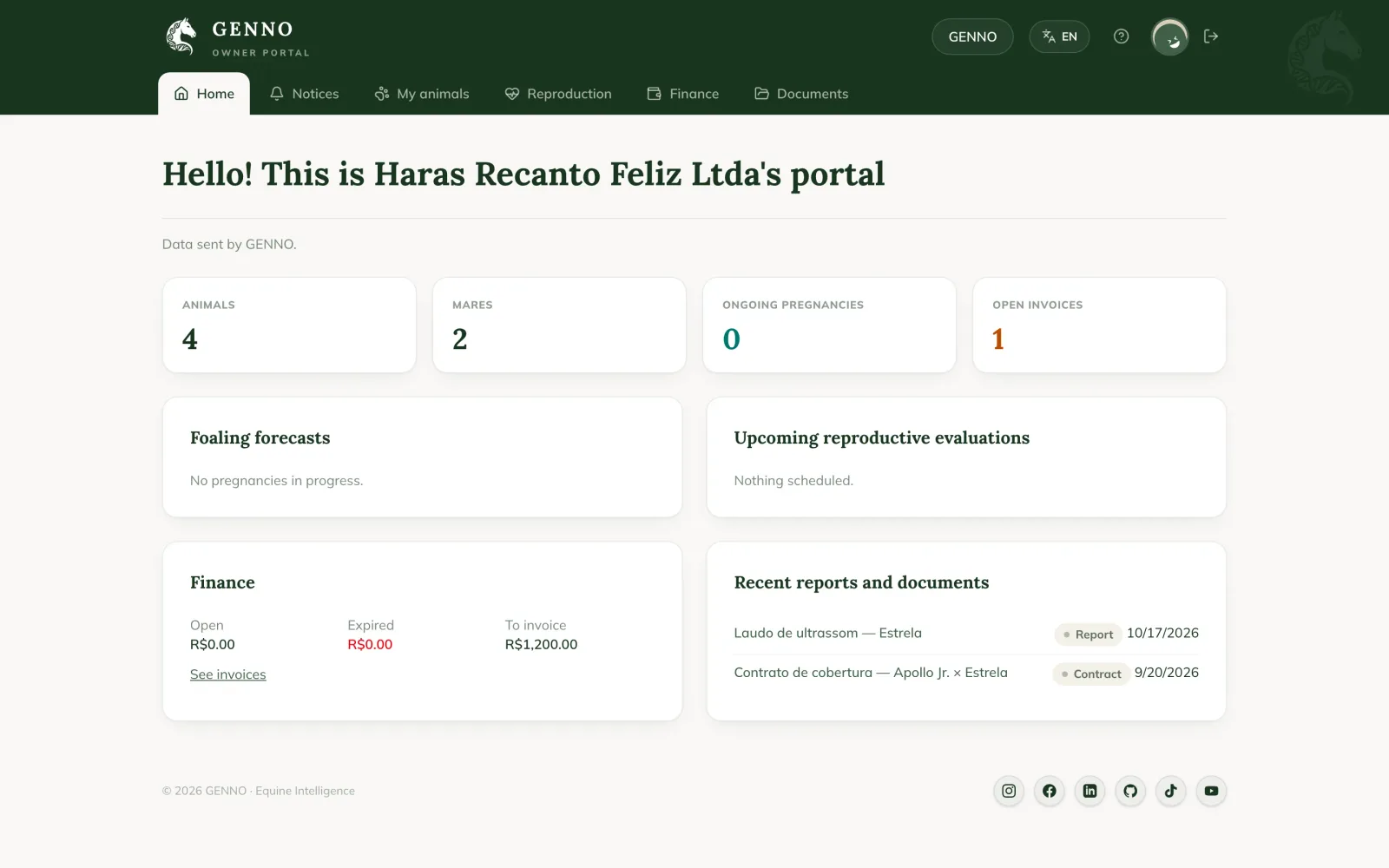This screenshot has width=1389, height=868.
Task: Open the help question-mark icon
Action: click(x=1121, y=36)
